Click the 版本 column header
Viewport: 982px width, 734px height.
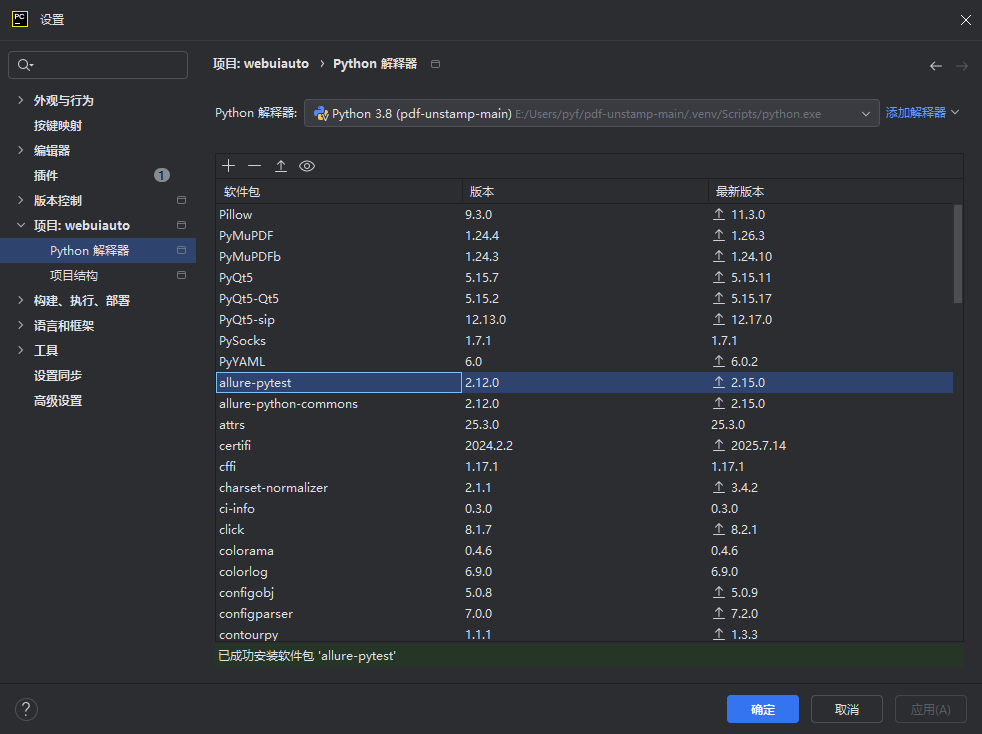(x=585, y=192)
